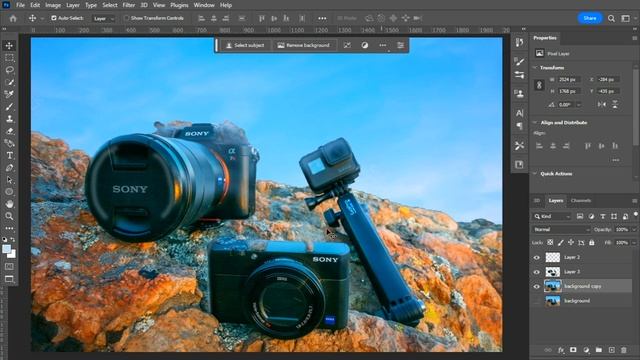Select the Move tool in left toolbar
This screenshot has width=640, height=360.
9,46
